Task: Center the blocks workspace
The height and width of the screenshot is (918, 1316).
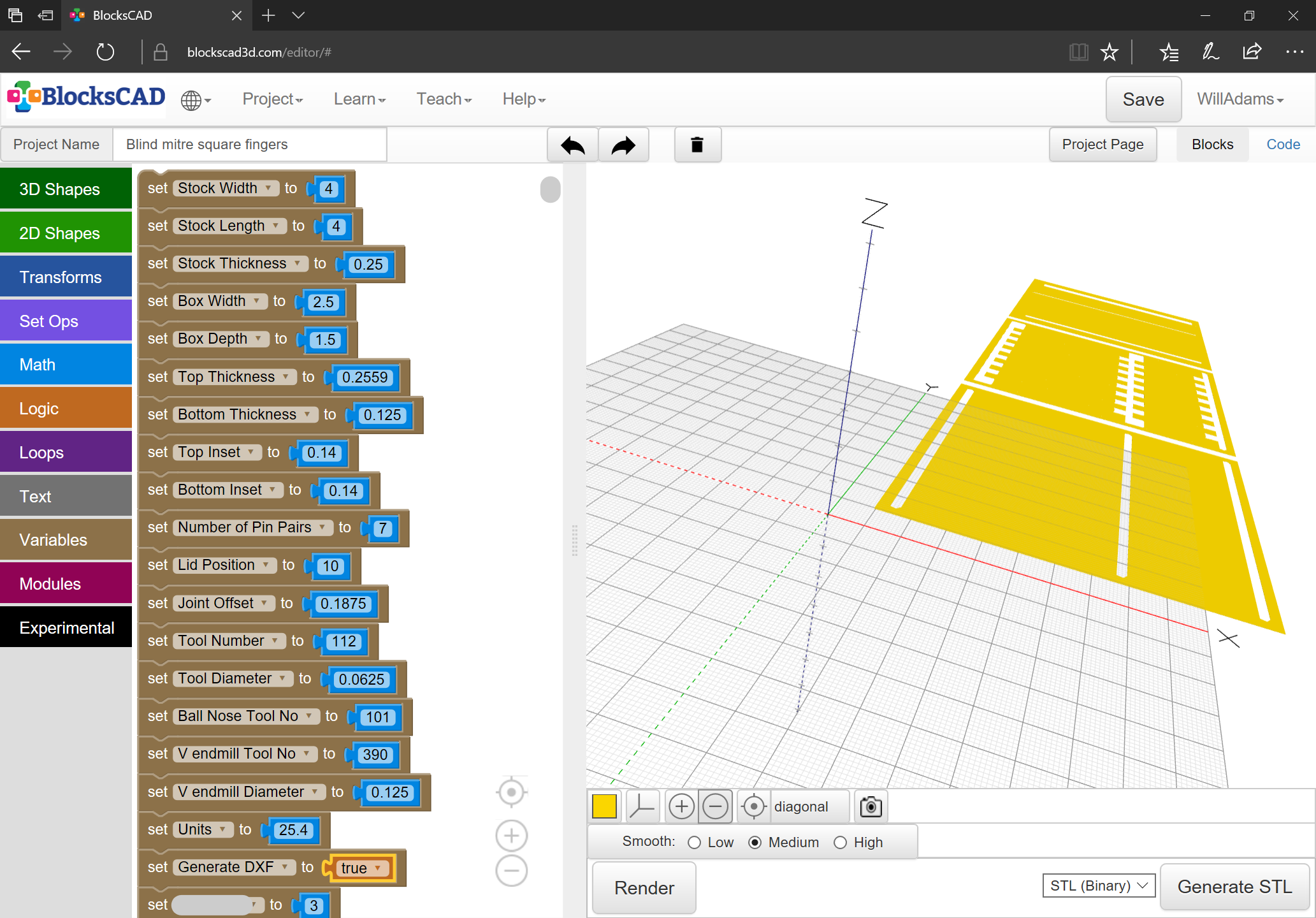Action: [x=511, y=792]
